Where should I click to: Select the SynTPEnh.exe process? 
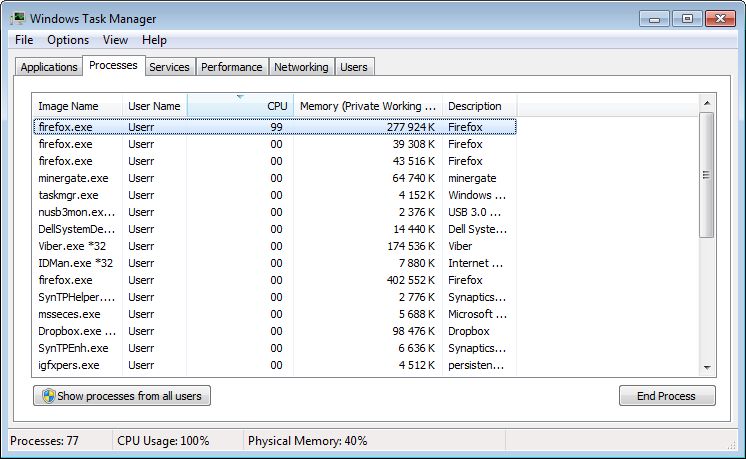(x=275, y=348)
